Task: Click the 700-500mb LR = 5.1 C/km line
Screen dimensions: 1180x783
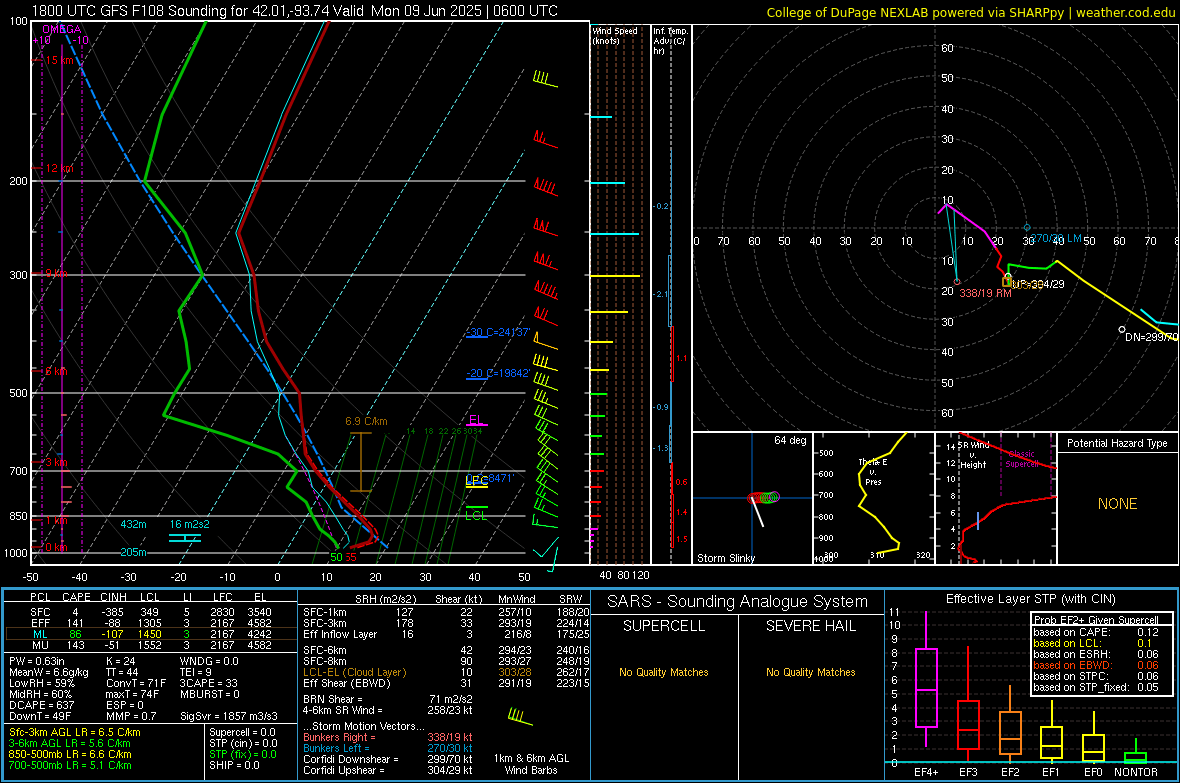Action: point(70,765)
